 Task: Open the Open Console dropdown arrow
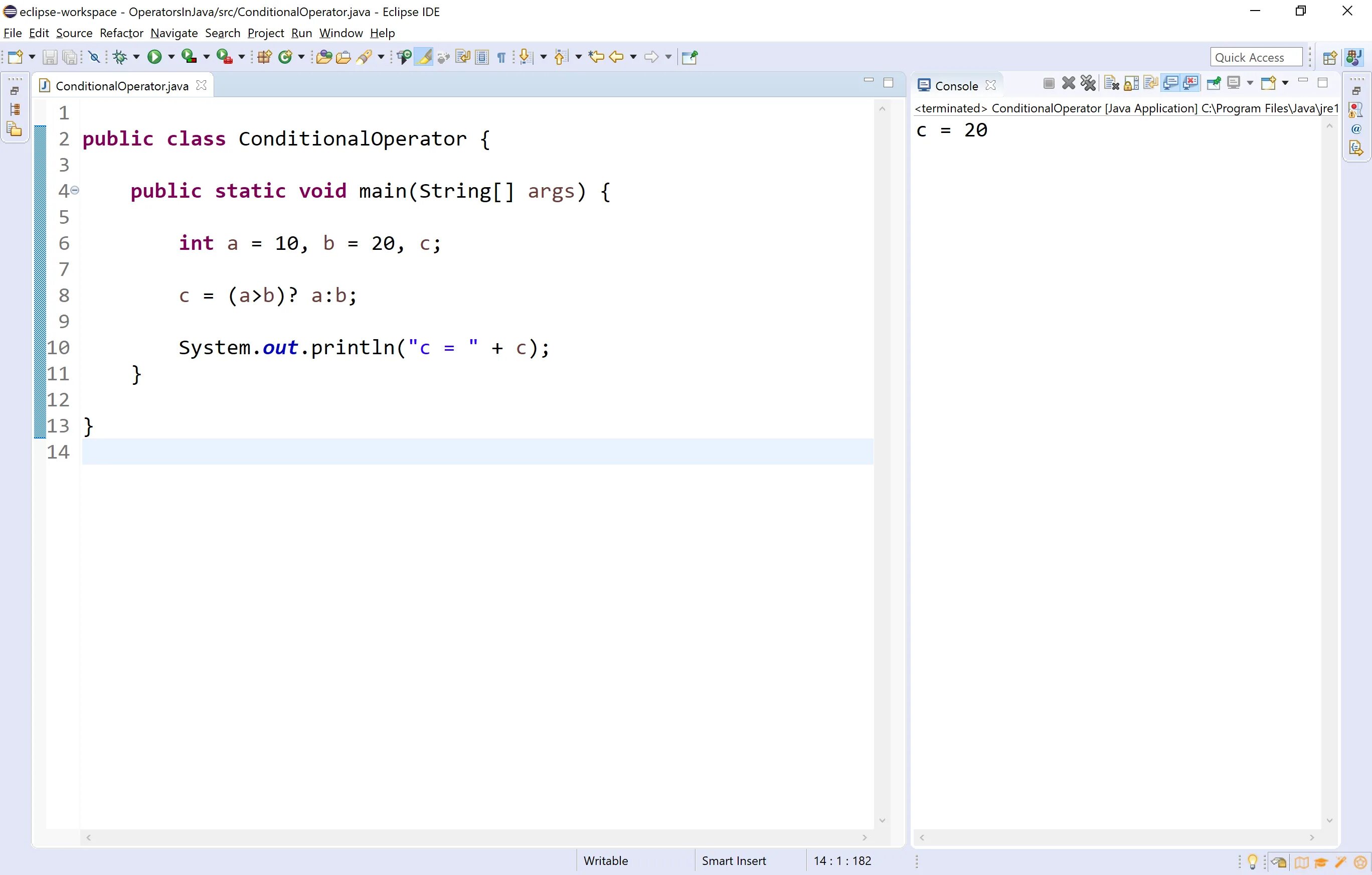(x=1285, y=84)
